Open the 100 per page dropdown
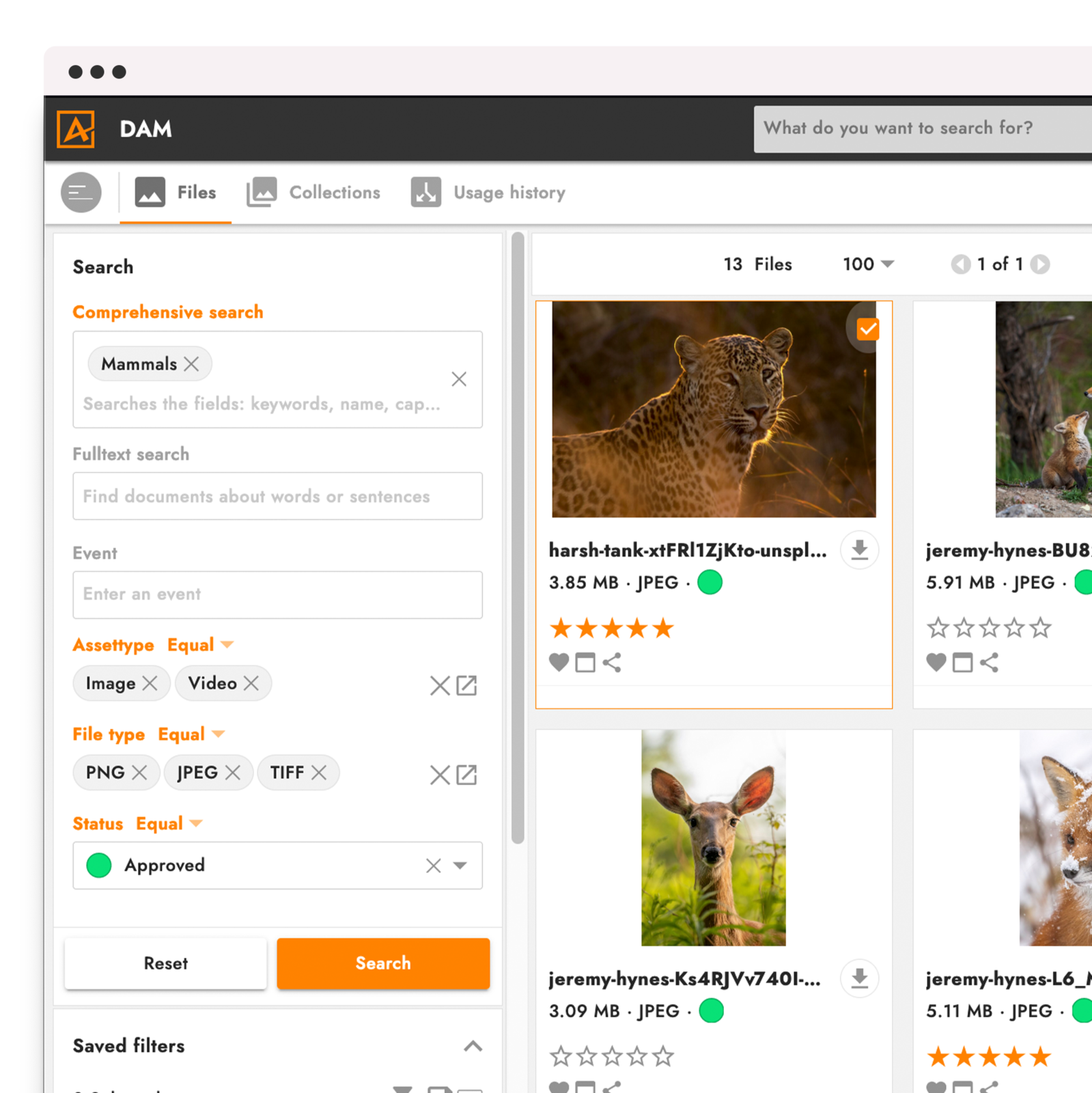The width and height of the screenshot is (1092, 1093). [x=868, y=264]
